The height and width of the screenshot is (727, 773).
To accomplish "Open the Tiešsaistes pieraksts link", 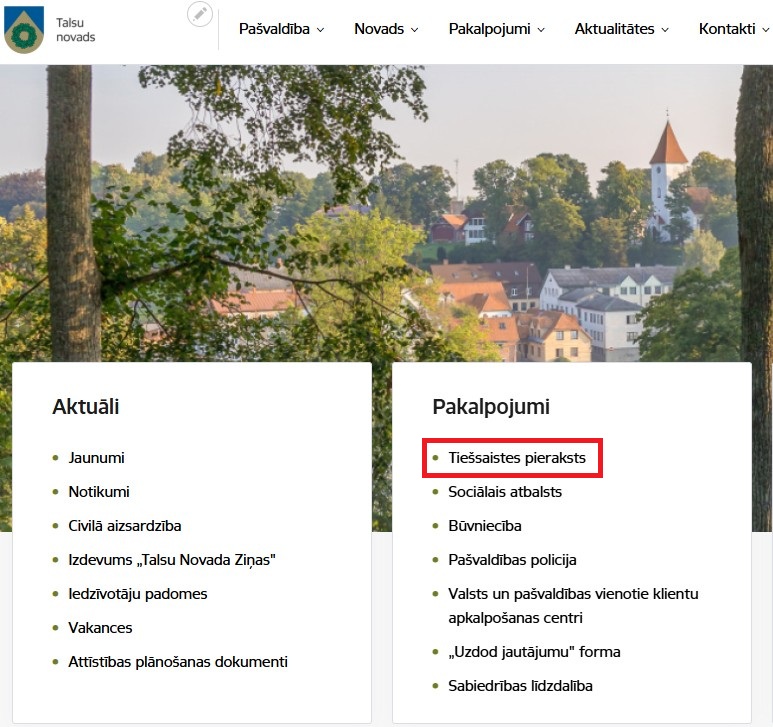I will [516, 458].
